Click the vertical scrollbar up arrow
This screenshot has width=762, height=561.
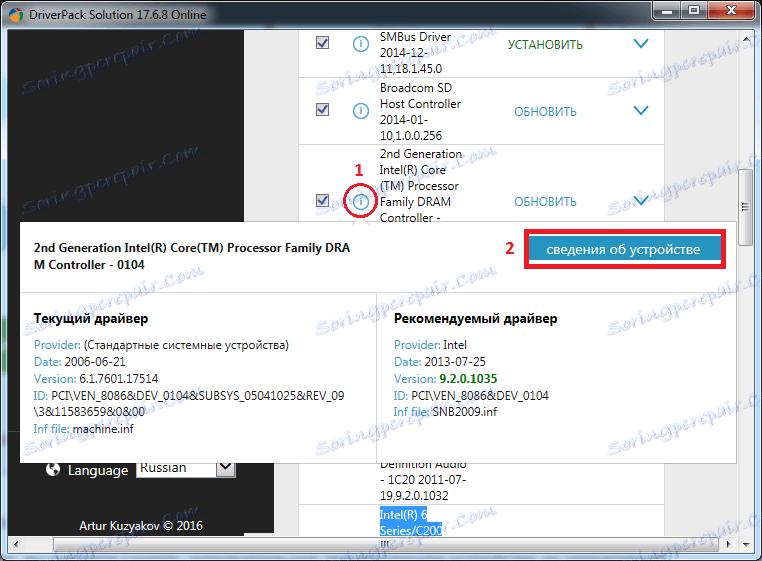746,38
